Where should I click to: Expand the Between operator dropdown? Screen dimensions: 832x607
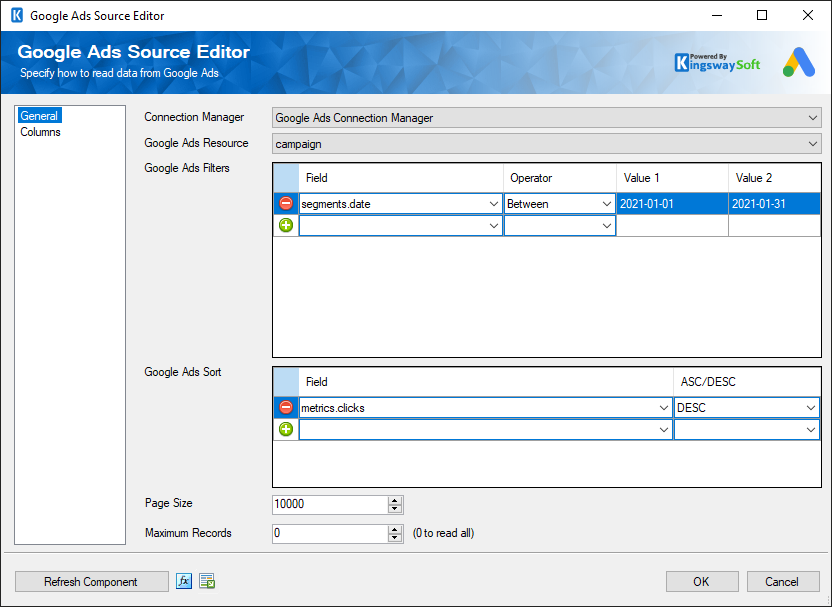coord(606,204)
